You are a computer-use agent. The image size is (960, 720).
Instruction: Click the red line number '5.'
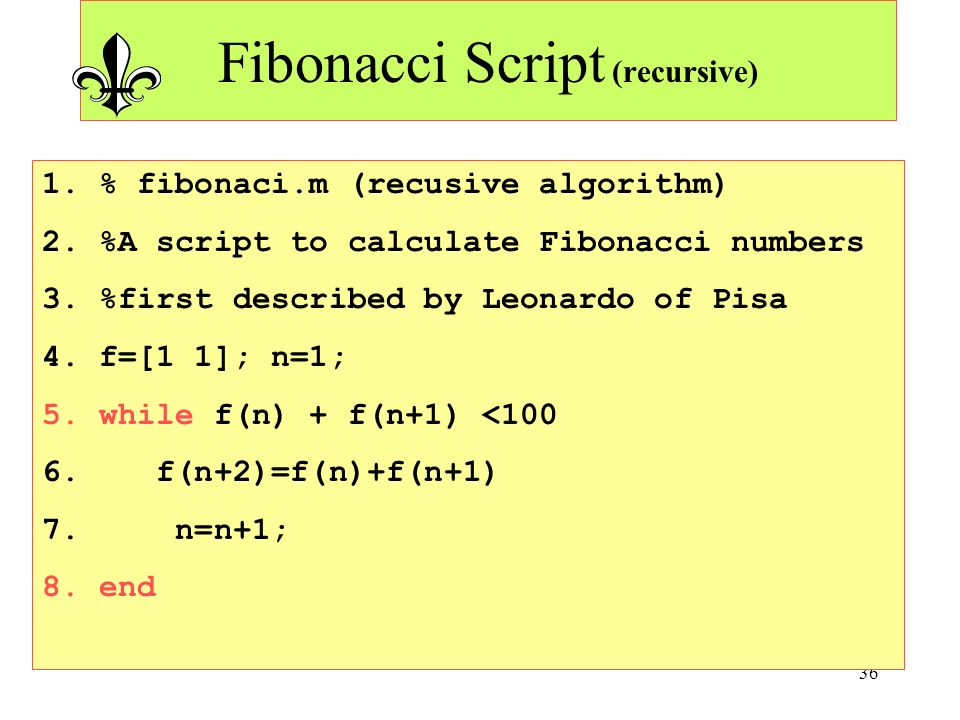59,414
